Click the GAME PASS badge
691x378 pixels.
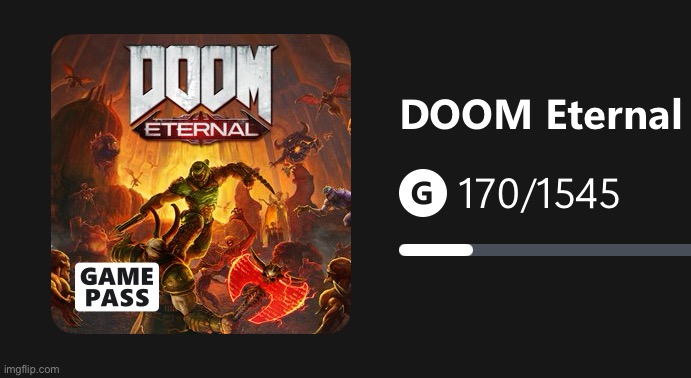coord(117,287)
